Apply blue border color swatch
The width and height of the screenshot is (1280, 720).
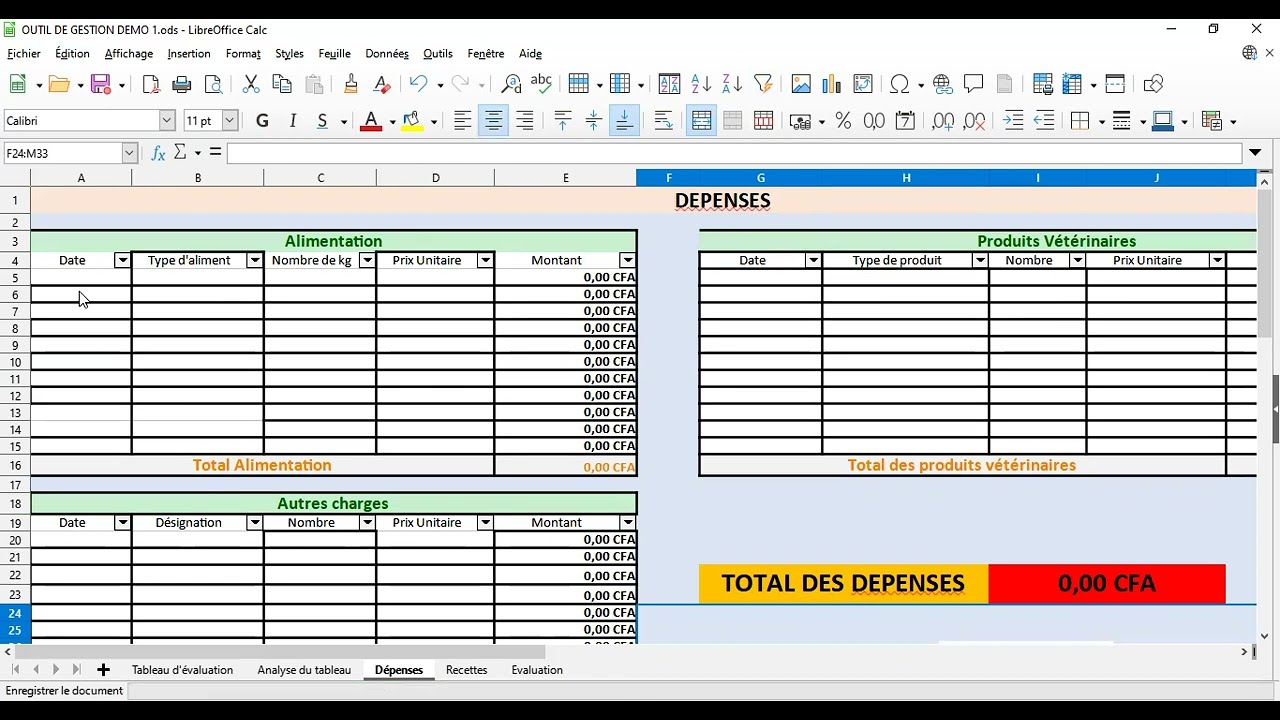pyautogui.click(x=1162, y=121)
